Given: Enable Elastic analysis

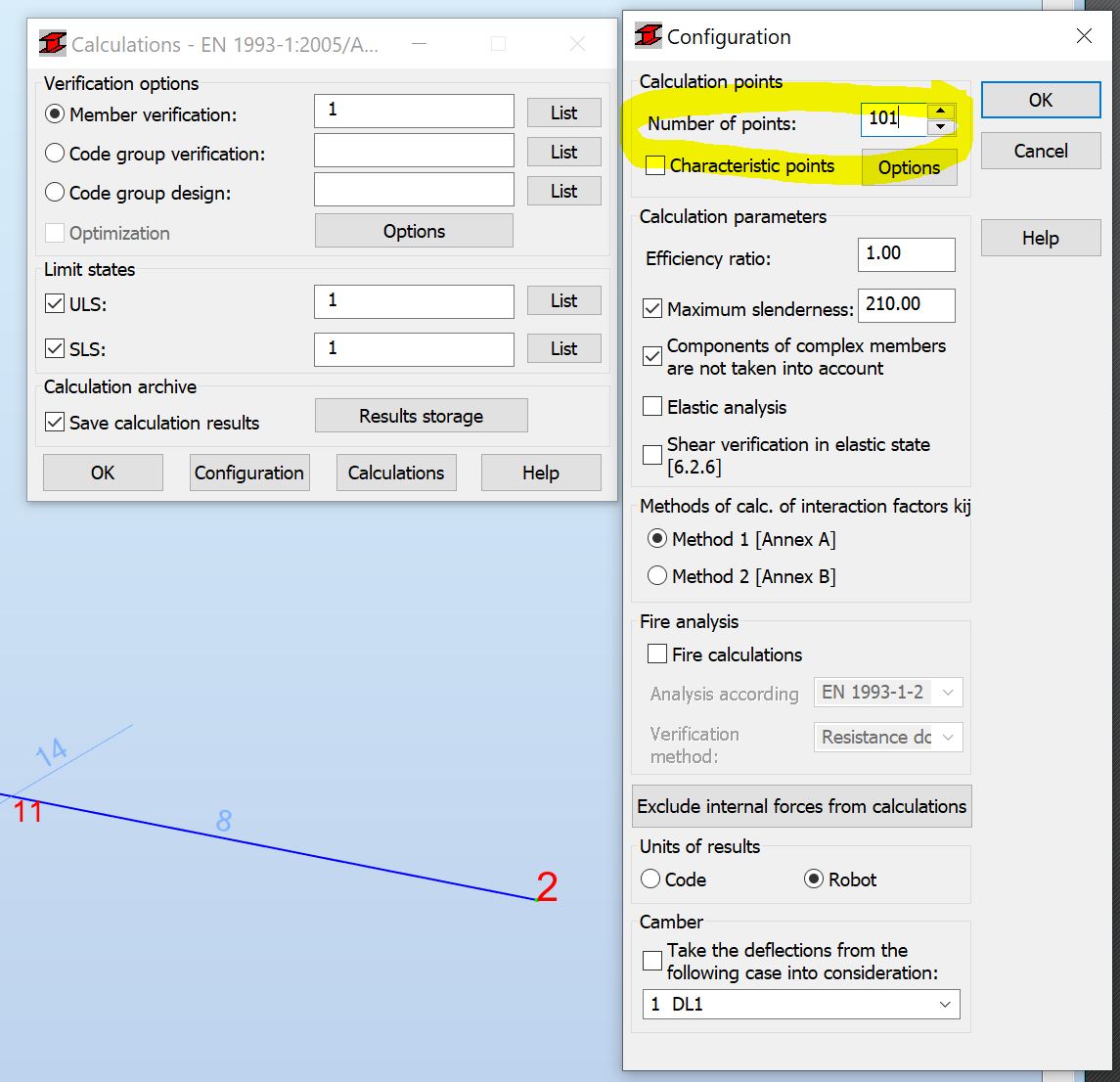Looking at the screenshot, I should (653, 406).
